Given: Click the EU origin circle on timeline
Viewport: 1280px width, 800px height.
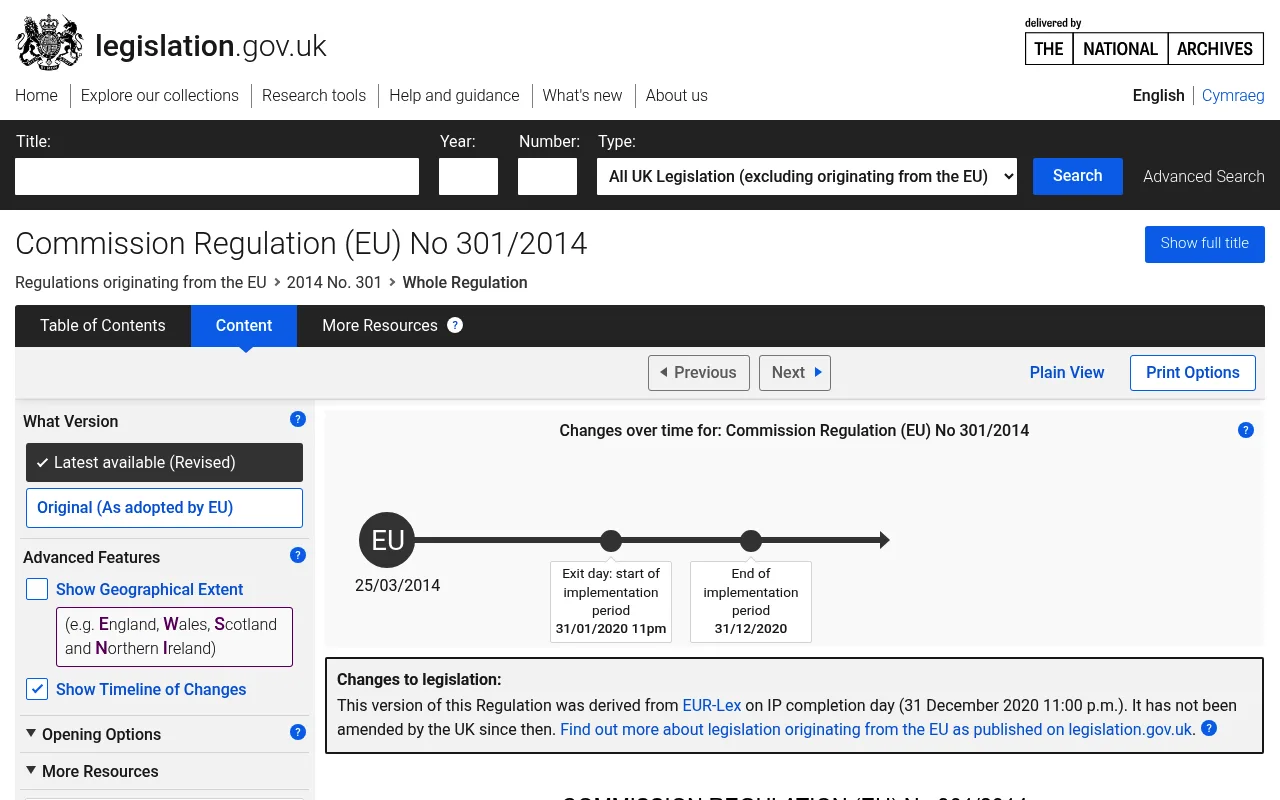Looking at the screenshot, I should 387,540.
